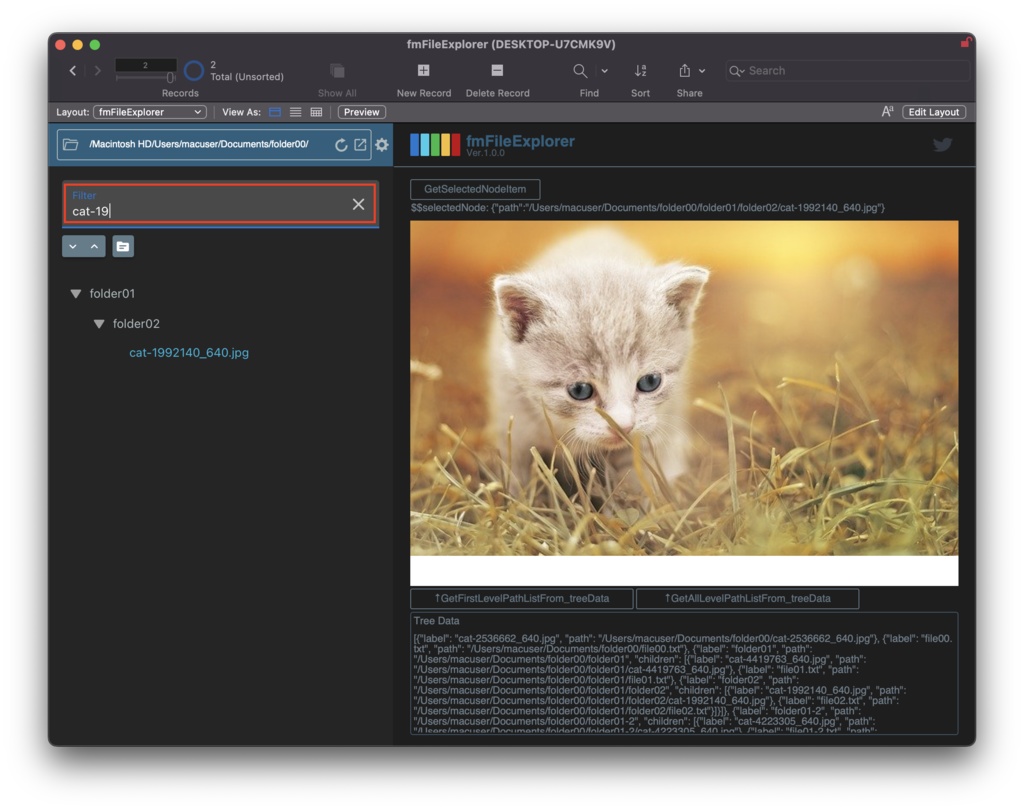Collapse the folder01 tree node
This screenshot has height=810, width=1024.
pyautogui.click(x=76, y=293)
